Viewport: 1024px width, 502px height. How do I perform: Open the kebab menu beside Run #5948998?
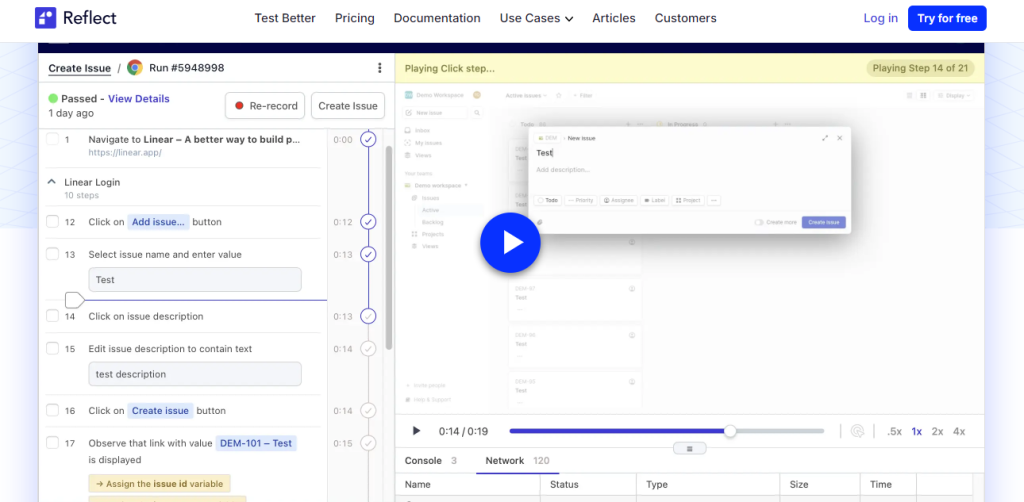click(379, 68)
